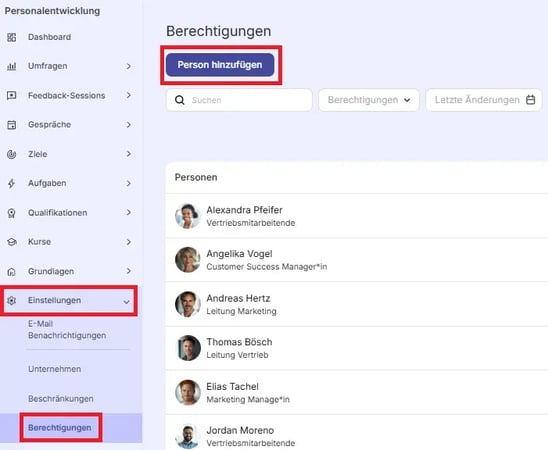Collapse the Einstellungen section chevron
The width and height of the screenshot is (548, 450).
click(x=126, y=302)
